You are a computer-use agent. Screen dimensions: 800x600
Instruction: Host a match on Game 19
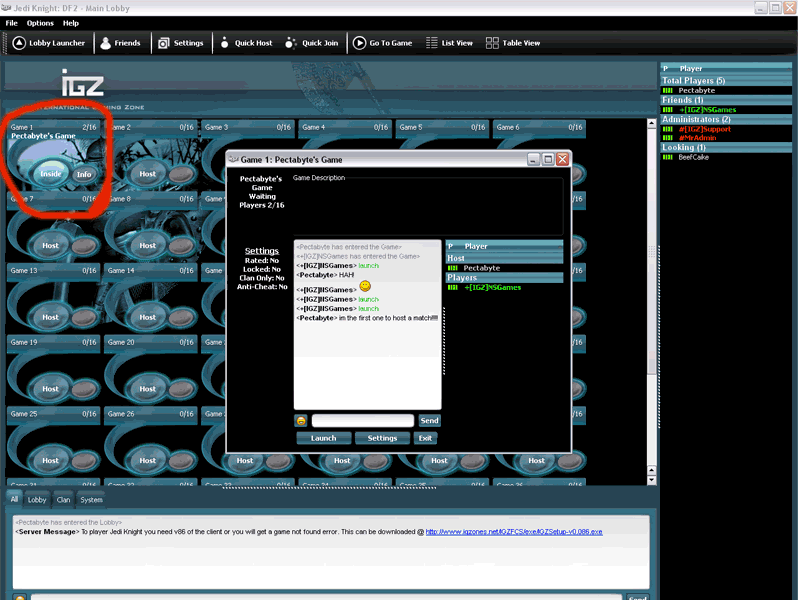coord(51,389)
